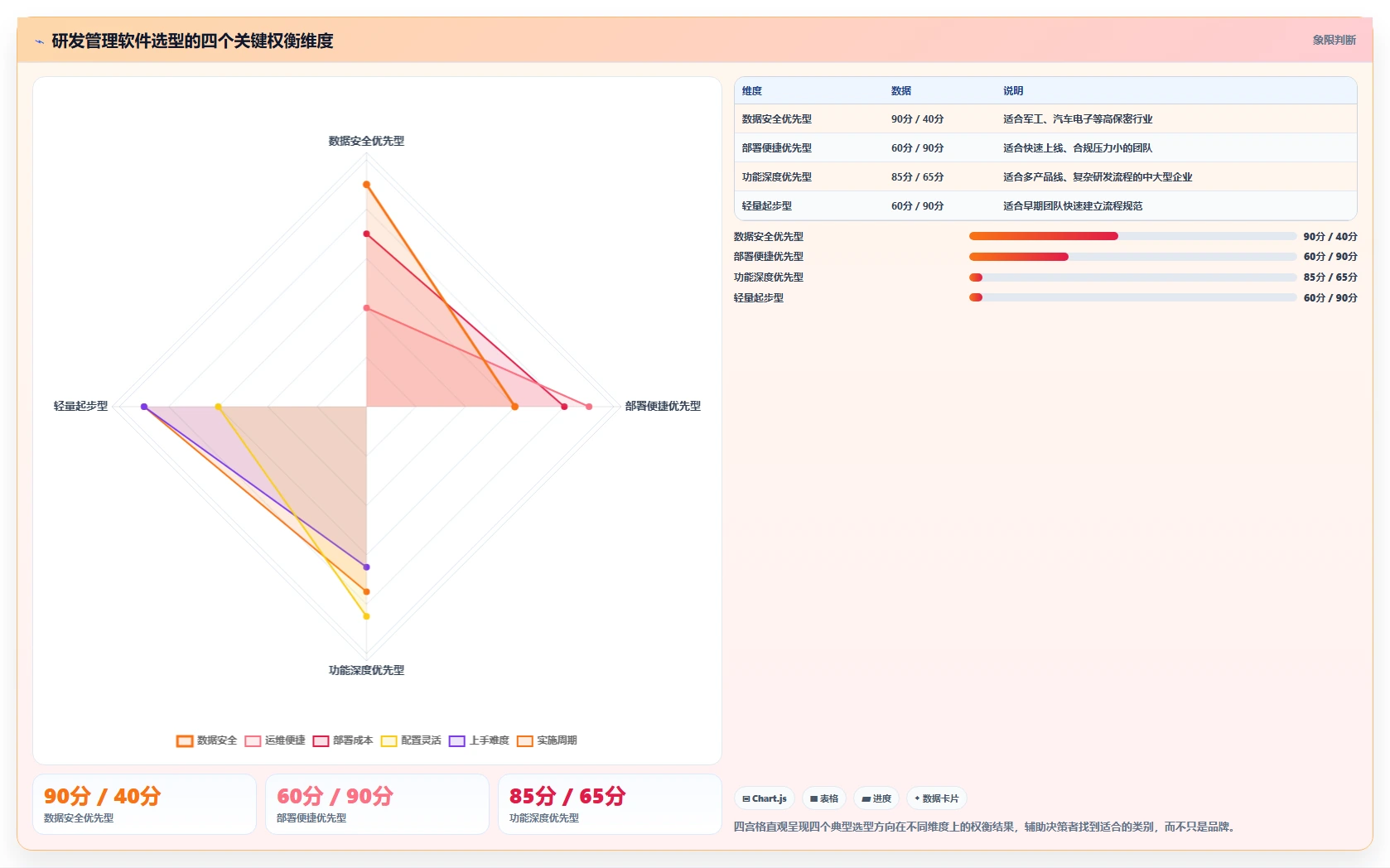Click the 数据卡片 chip
Image resolution: width=1390 pixels, height=868 pixels.
[x=937, y=798]
